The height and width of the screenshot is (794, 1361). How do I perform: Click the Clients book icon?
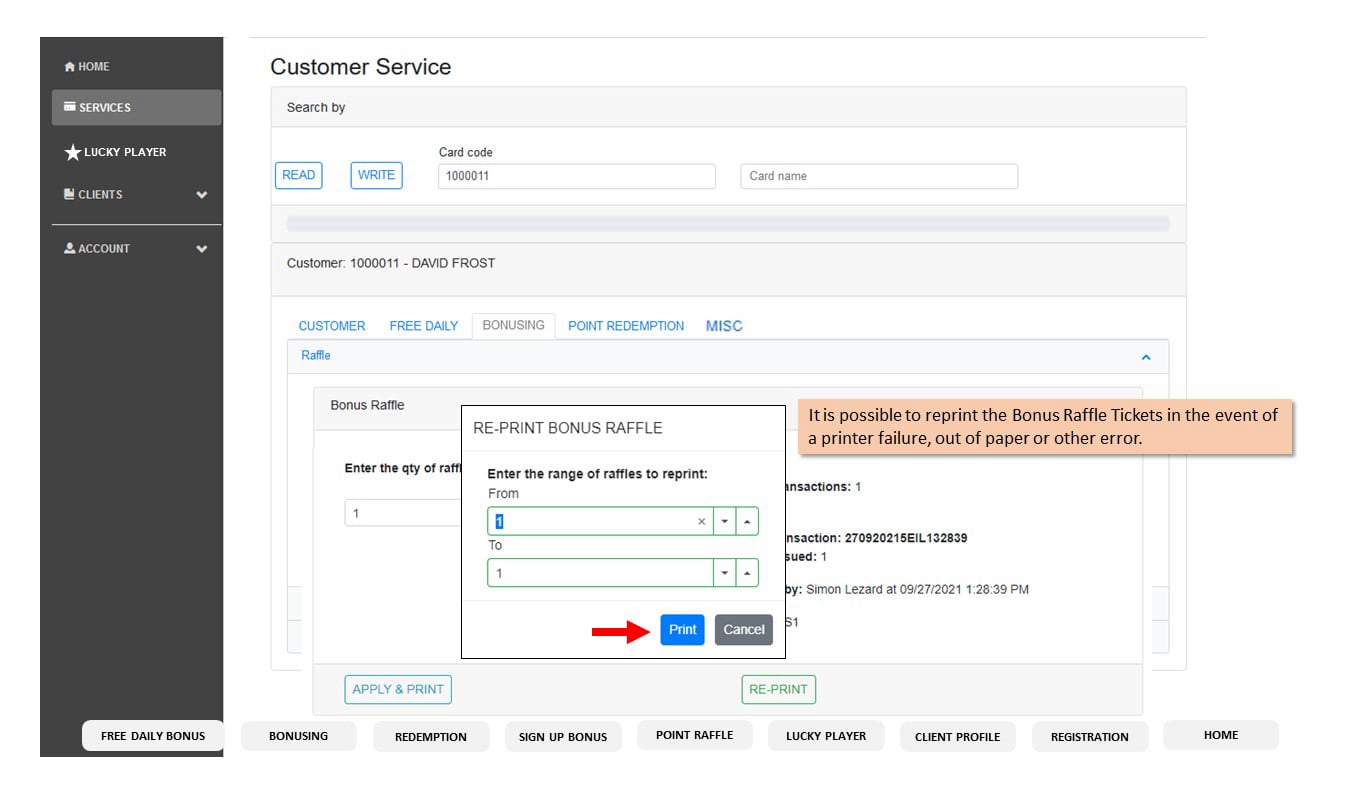(69, 194)
